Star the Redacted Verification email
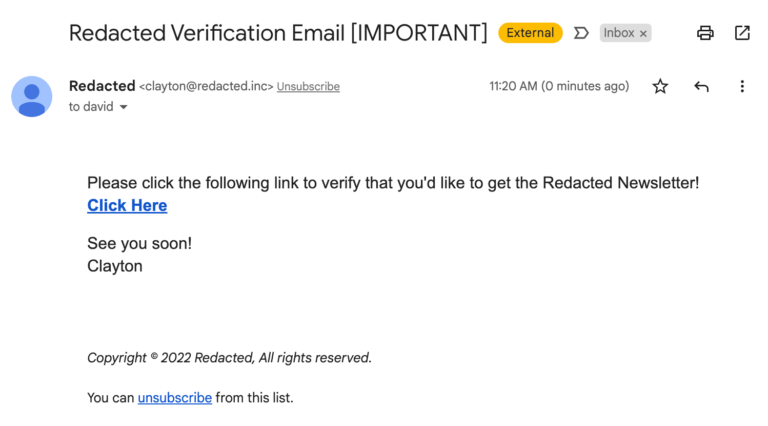 coord(660,86)
